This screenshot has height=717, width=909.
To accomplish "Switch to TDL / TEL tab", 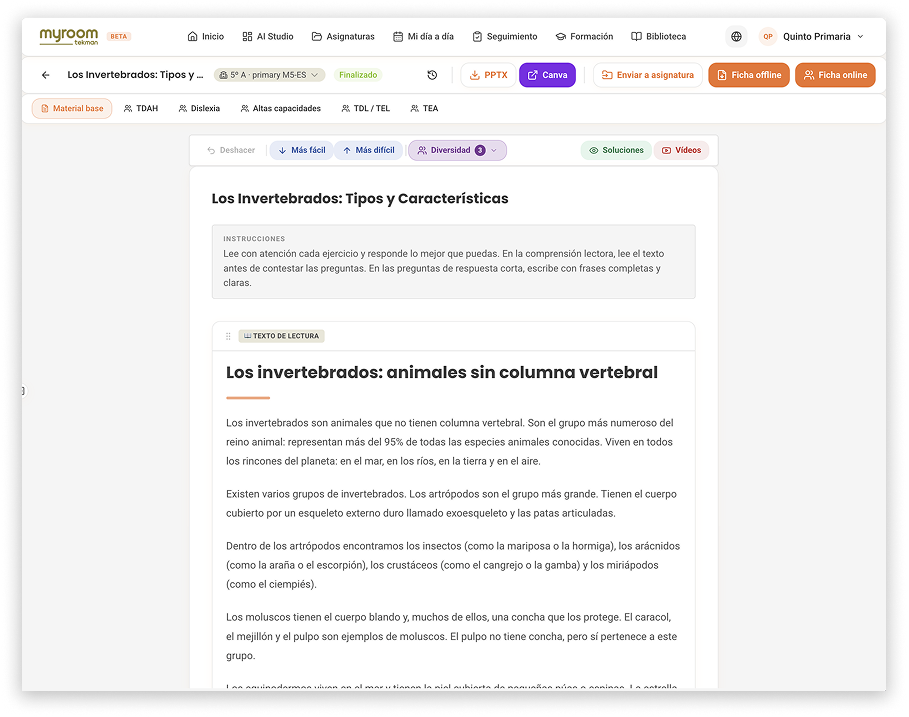I will pos(365,108).
